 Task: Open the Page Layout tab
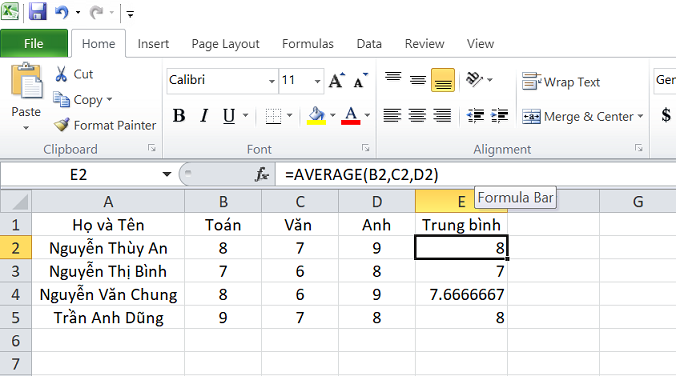click(x=225, y=44)
